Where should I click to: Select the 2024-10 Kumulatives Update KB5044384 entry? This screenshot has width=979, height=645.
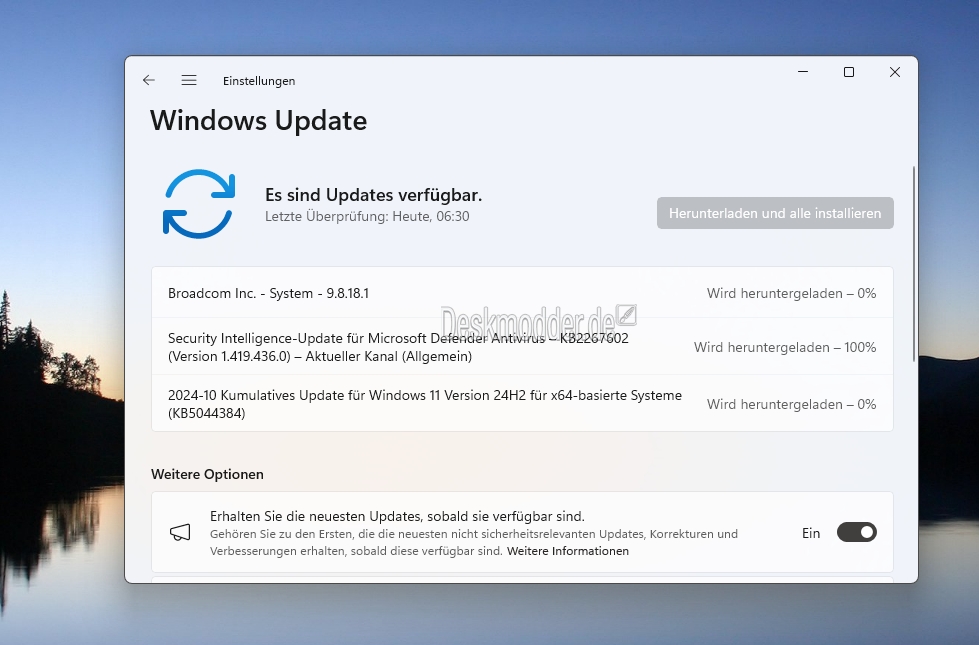coord(522,403)
